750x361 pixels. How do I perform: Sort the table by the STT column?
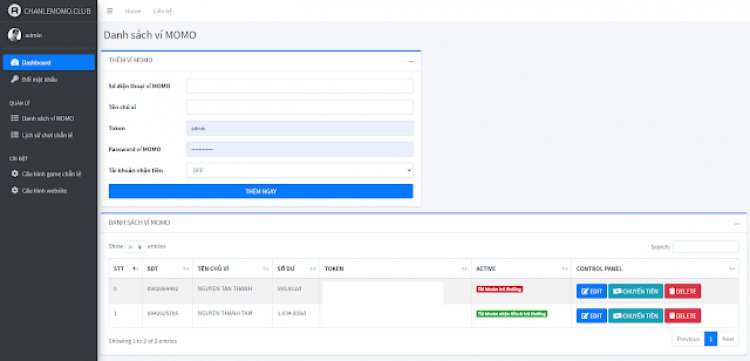(126, 269)
